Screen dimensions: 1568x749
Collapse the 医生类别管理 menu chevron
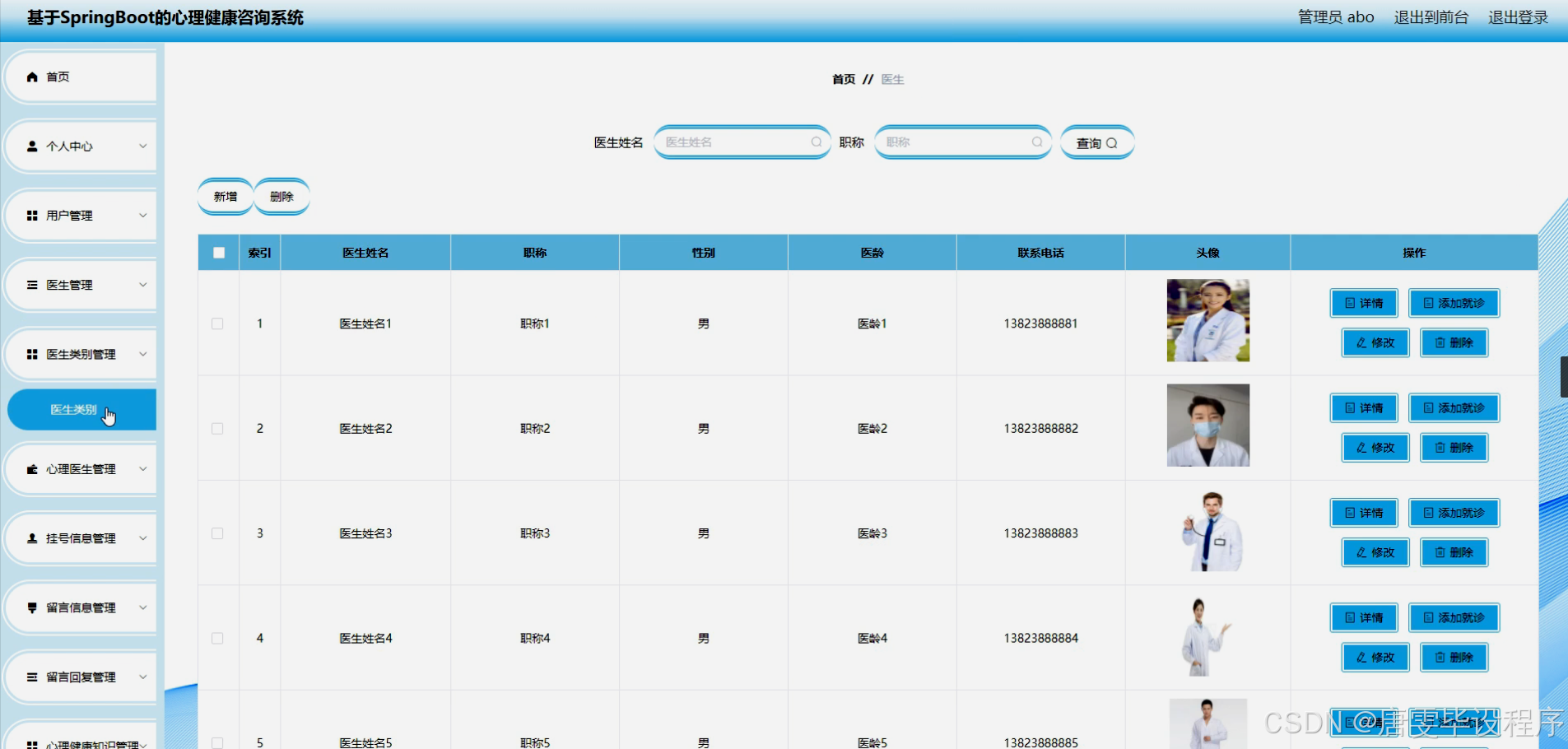(142, 354)
